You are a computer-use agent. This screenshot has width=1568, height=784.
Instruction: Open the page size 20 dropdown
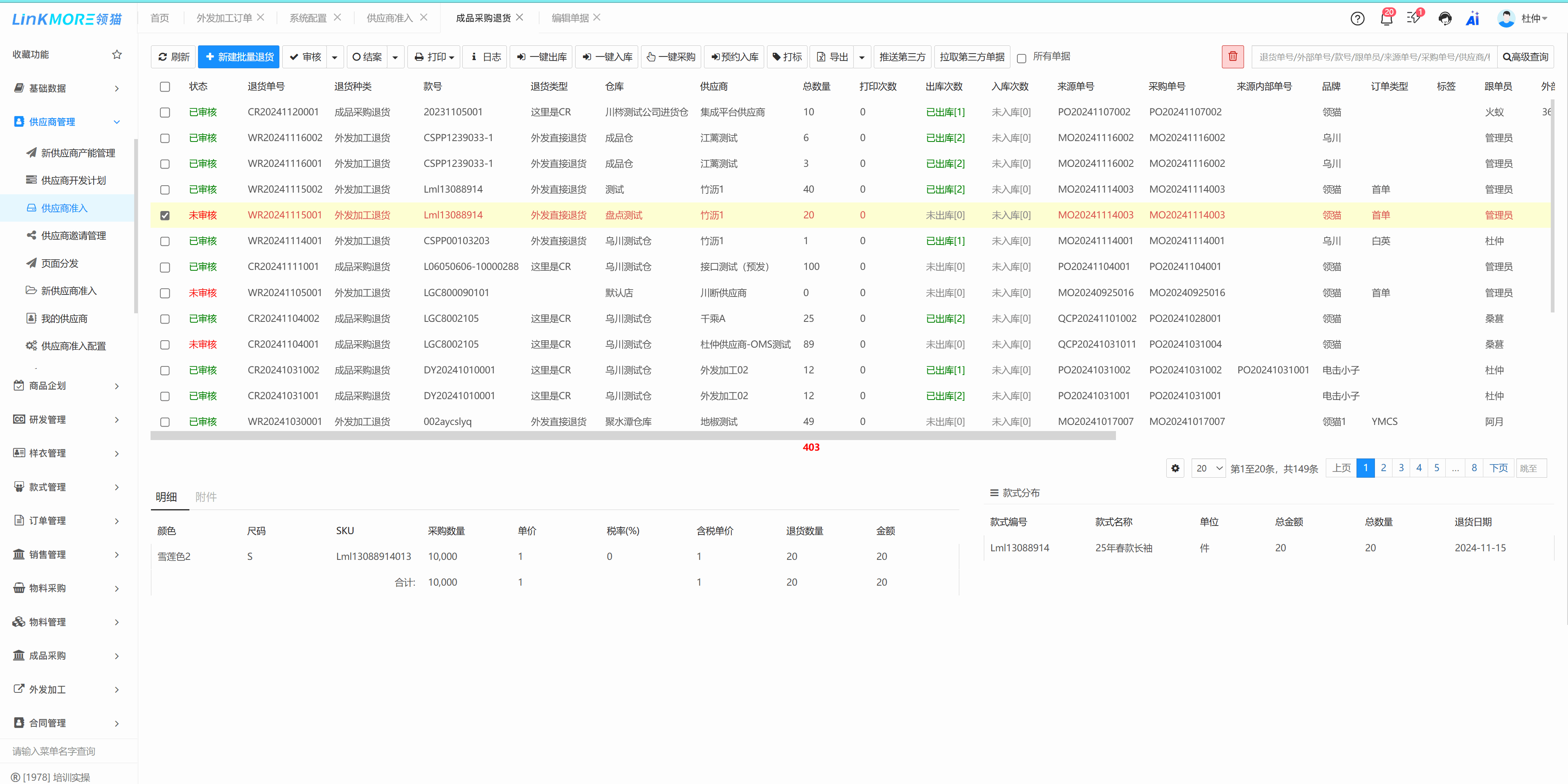coord(1208,468)
